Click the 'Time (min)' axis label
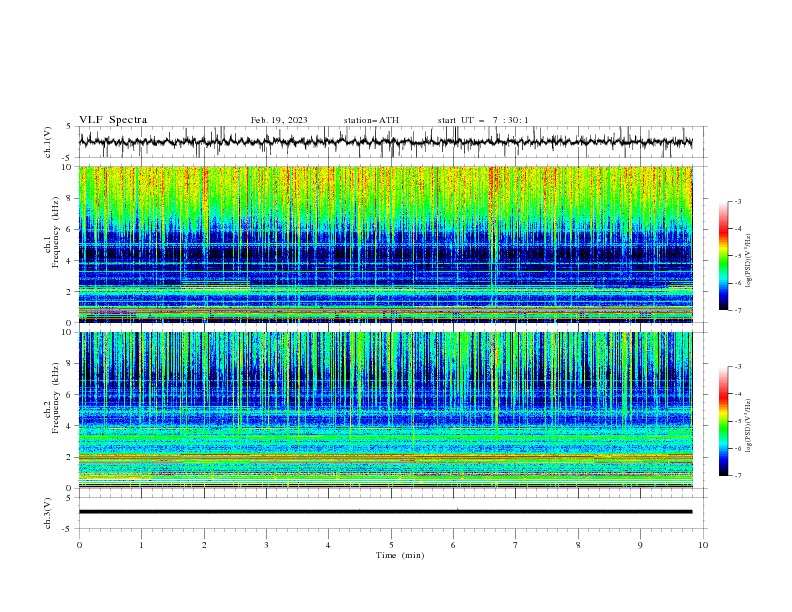Image resolution: width=792 pixels, height=612 pixels. click(x=400, y=555)
